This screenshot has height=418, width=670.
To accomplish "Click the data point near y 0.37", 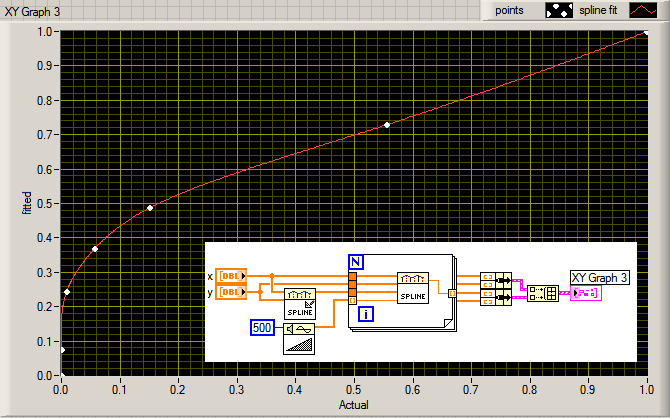I will point(95,249).
